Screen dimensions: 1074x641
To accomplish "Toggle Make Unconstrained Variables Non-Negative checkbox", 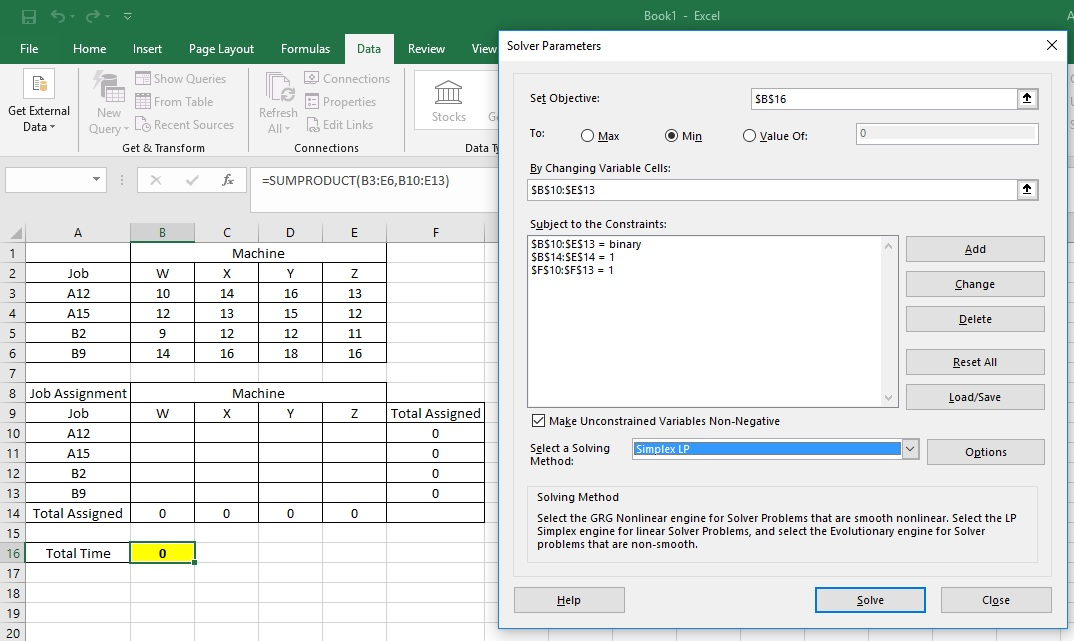I will (x=539, y=421).
